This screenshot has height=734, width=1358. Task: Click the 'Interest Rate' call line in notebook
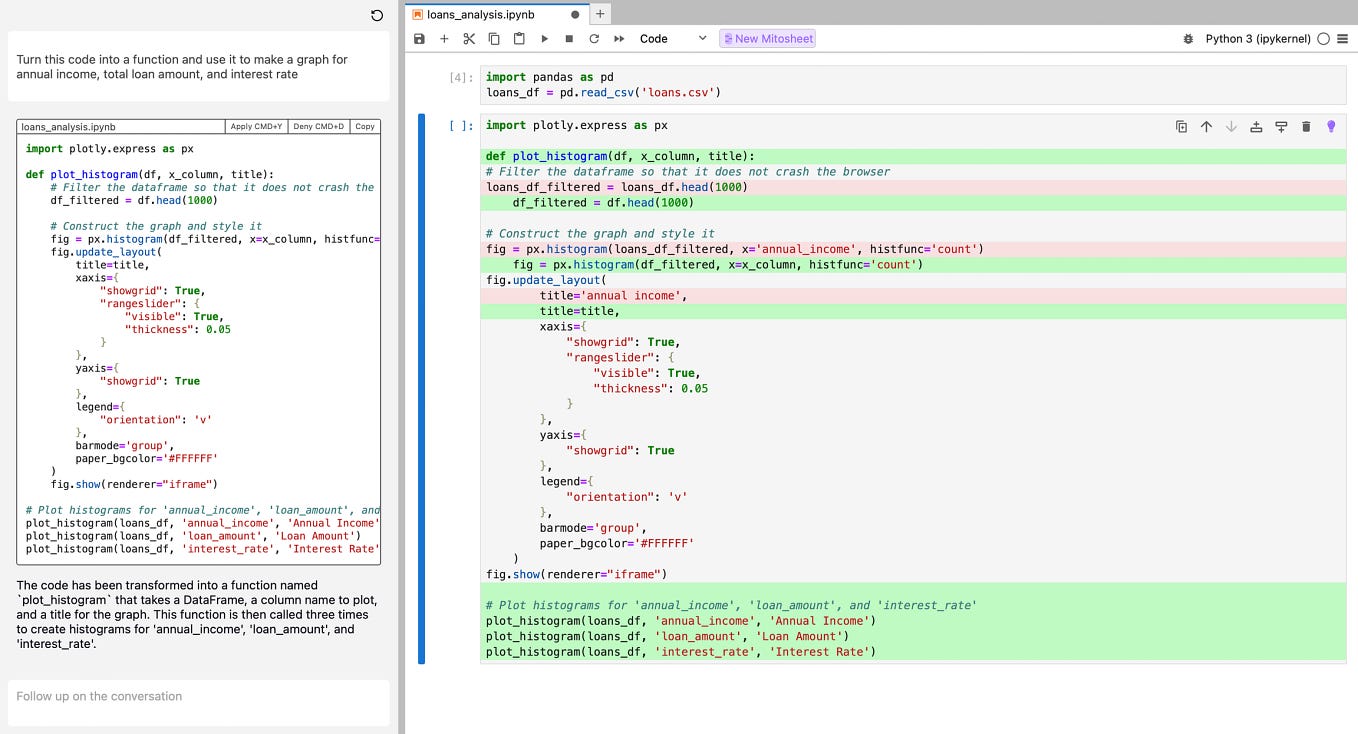(681, 652)
